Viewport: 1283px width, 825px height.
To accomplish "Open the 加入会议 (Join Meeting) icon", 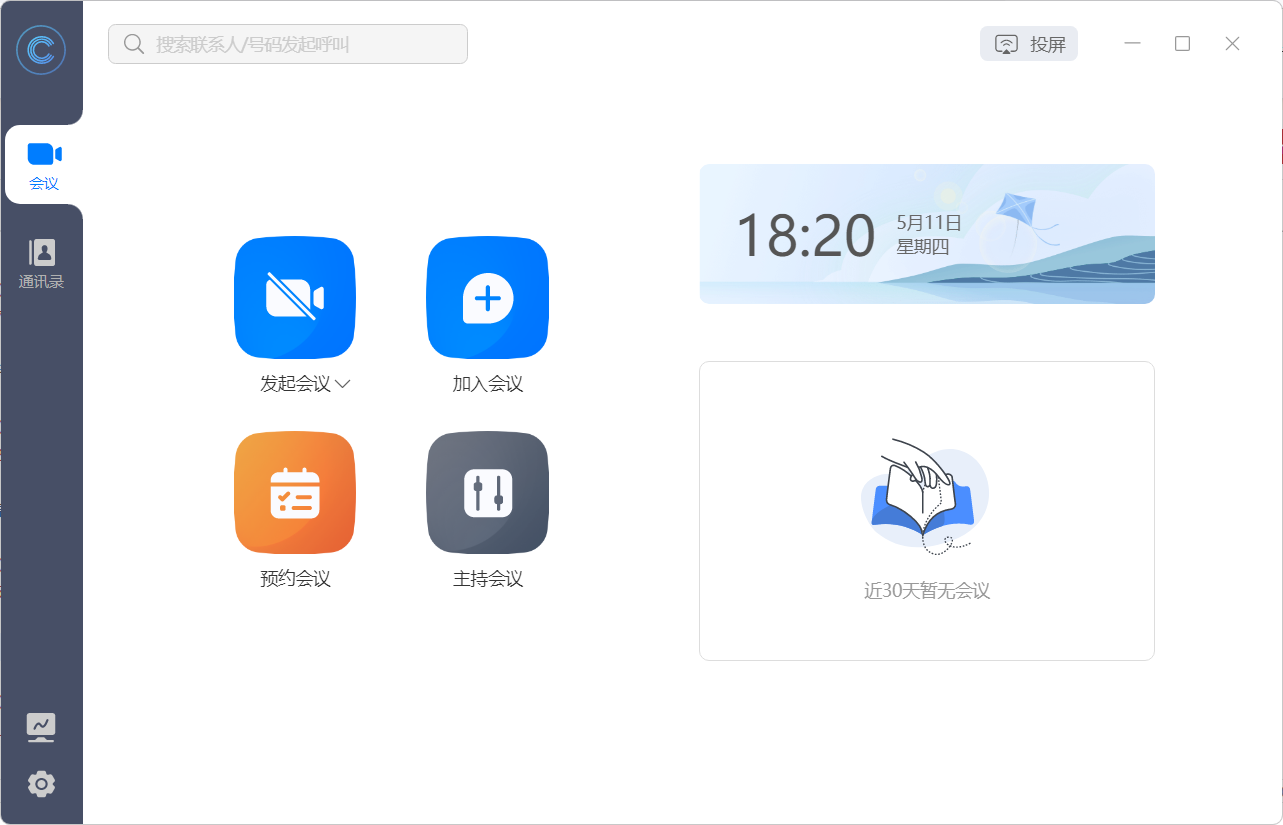I will (x=487, y=297).
